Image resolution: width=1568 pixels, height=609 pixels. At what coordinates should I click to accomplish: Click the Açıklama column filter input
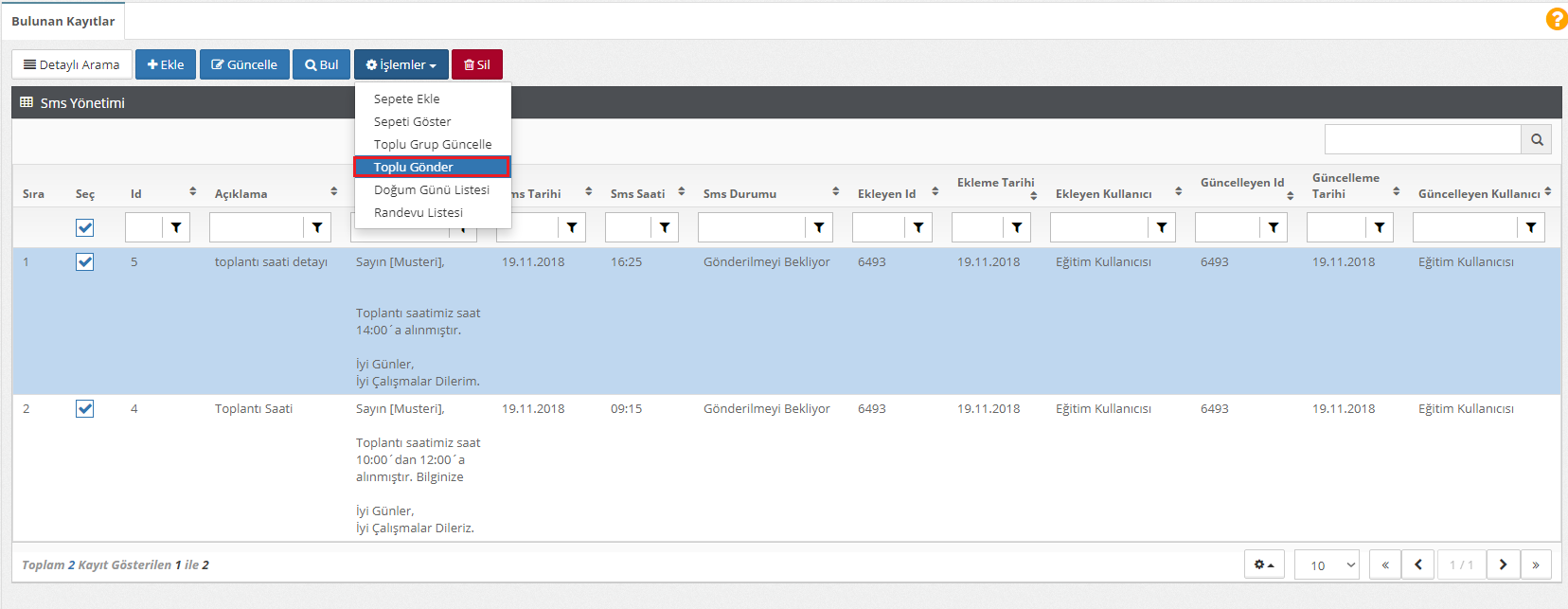(257, 227)
